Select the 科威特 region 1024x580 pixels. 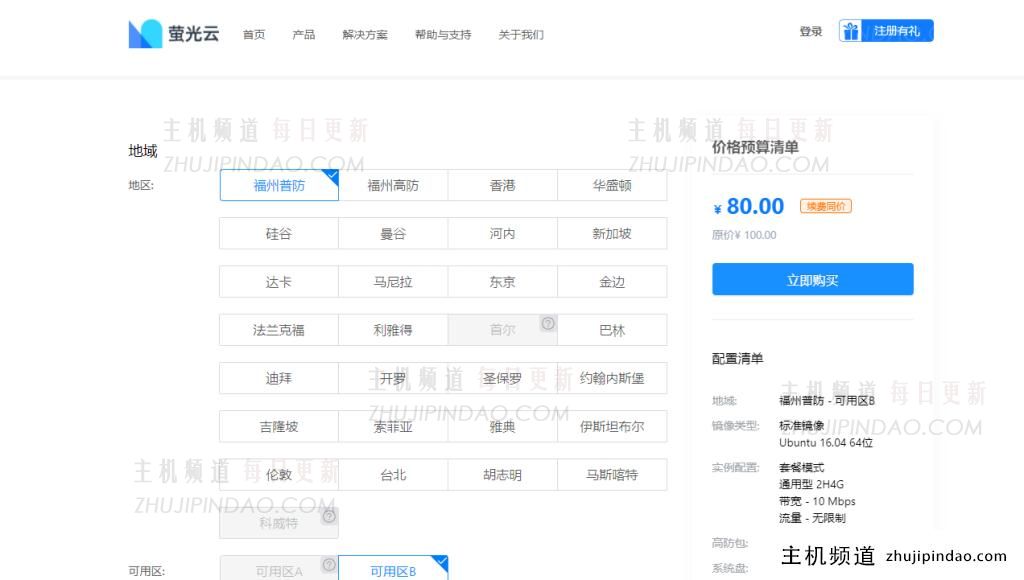click(279, 523)
